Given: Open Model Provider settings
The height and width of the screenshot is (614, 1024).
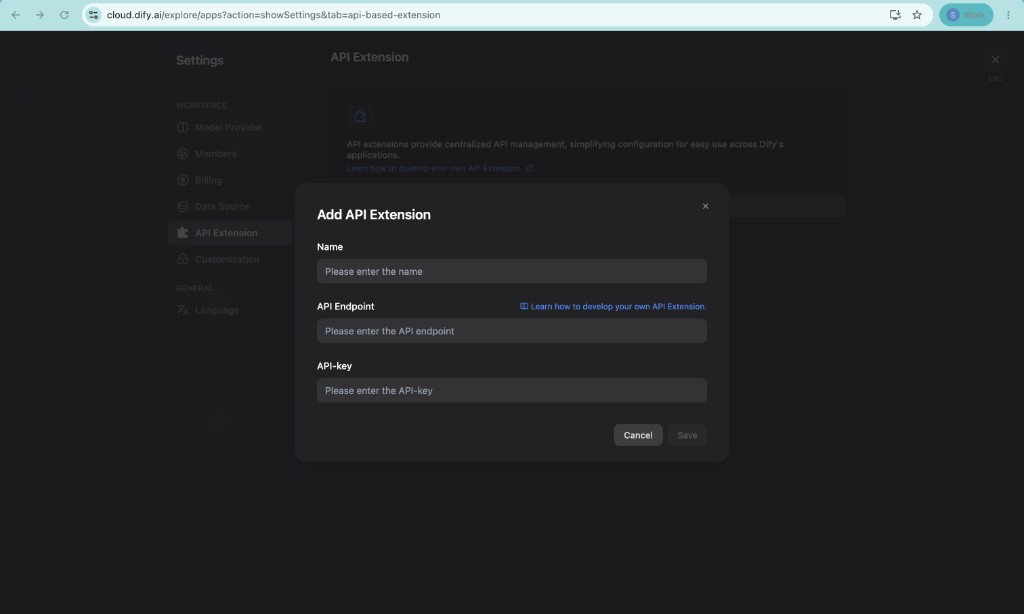Looking at the screenshot, I should coord(229,127).
